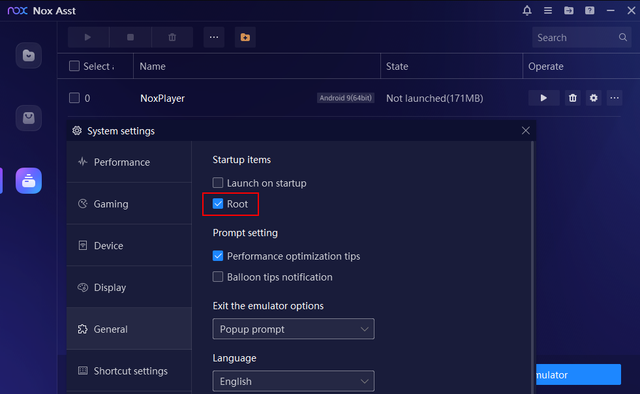Open the toolbar more options ellipsis

214,37
